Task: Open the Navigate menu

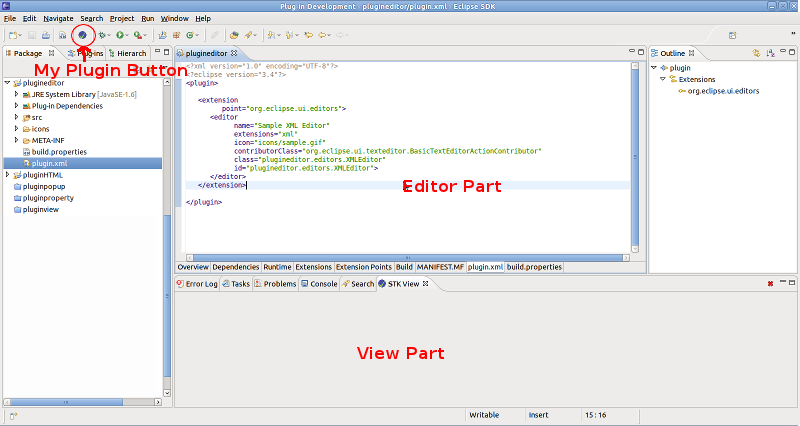Action: coord(58,18)
